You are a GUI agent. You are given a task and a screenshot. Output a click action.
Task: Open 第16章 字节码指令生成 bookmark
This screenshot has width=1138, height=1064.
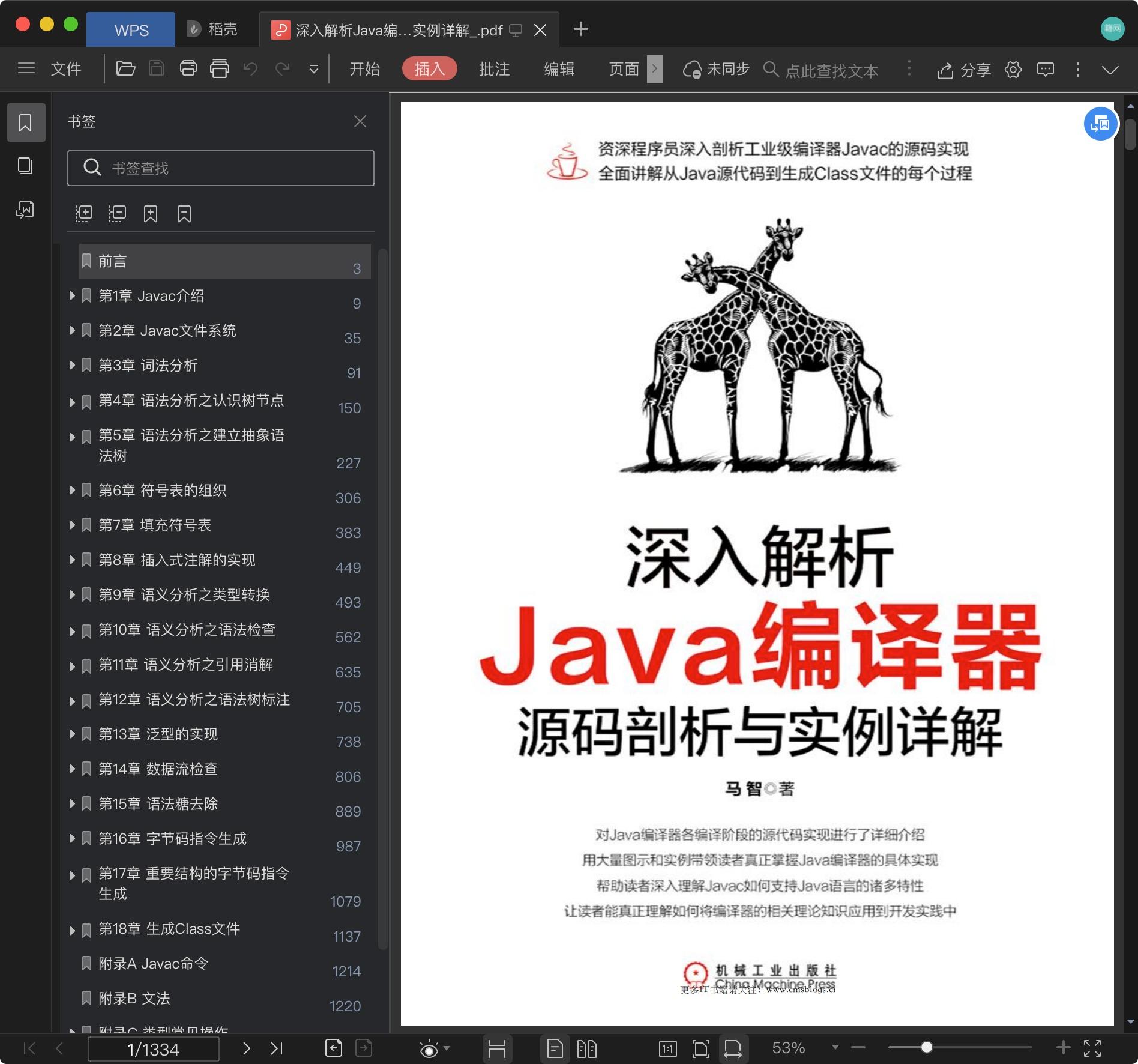coord(172,838)
